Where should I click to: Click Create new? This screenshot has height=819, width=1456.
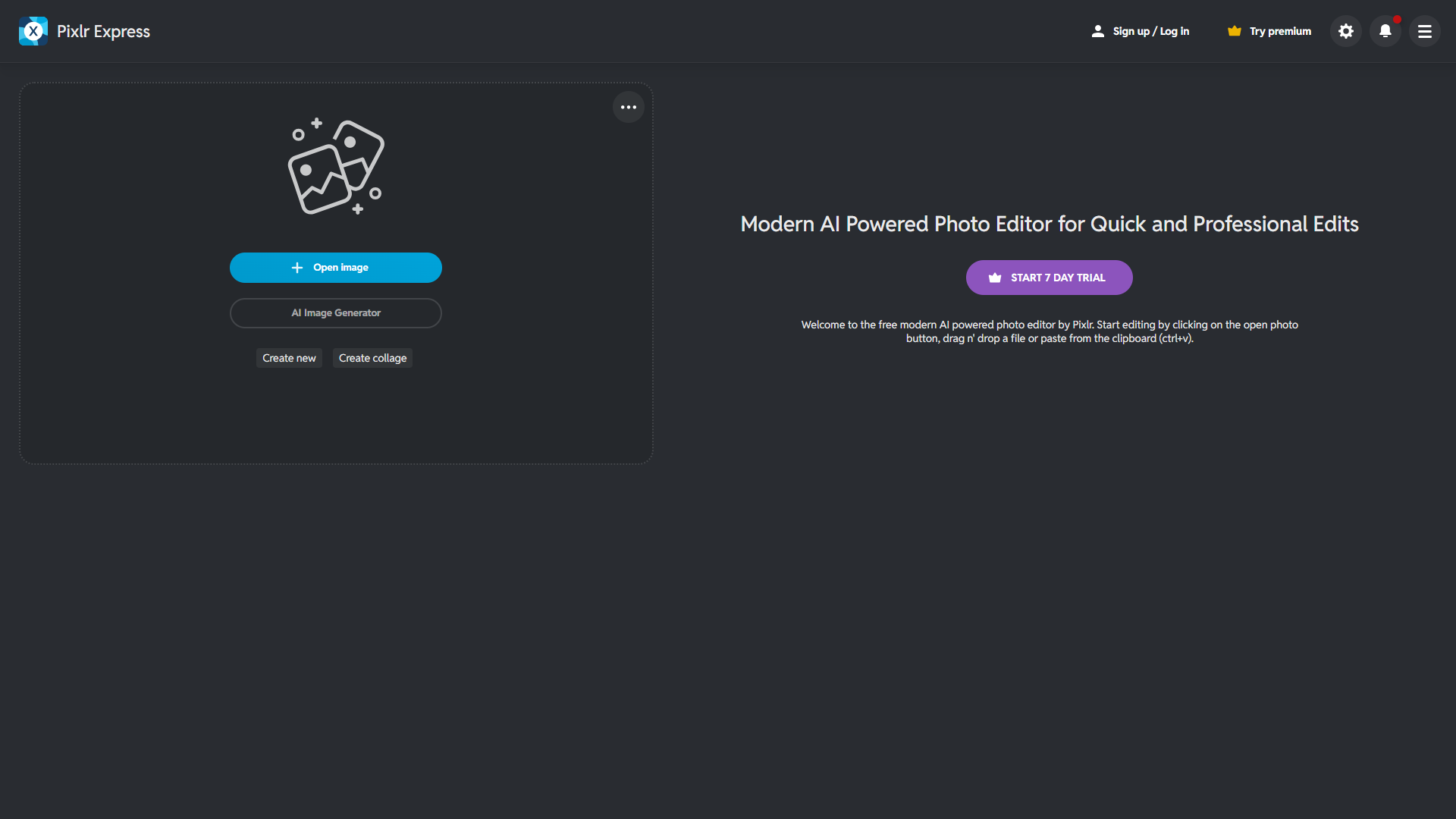(x=289, y=358)
